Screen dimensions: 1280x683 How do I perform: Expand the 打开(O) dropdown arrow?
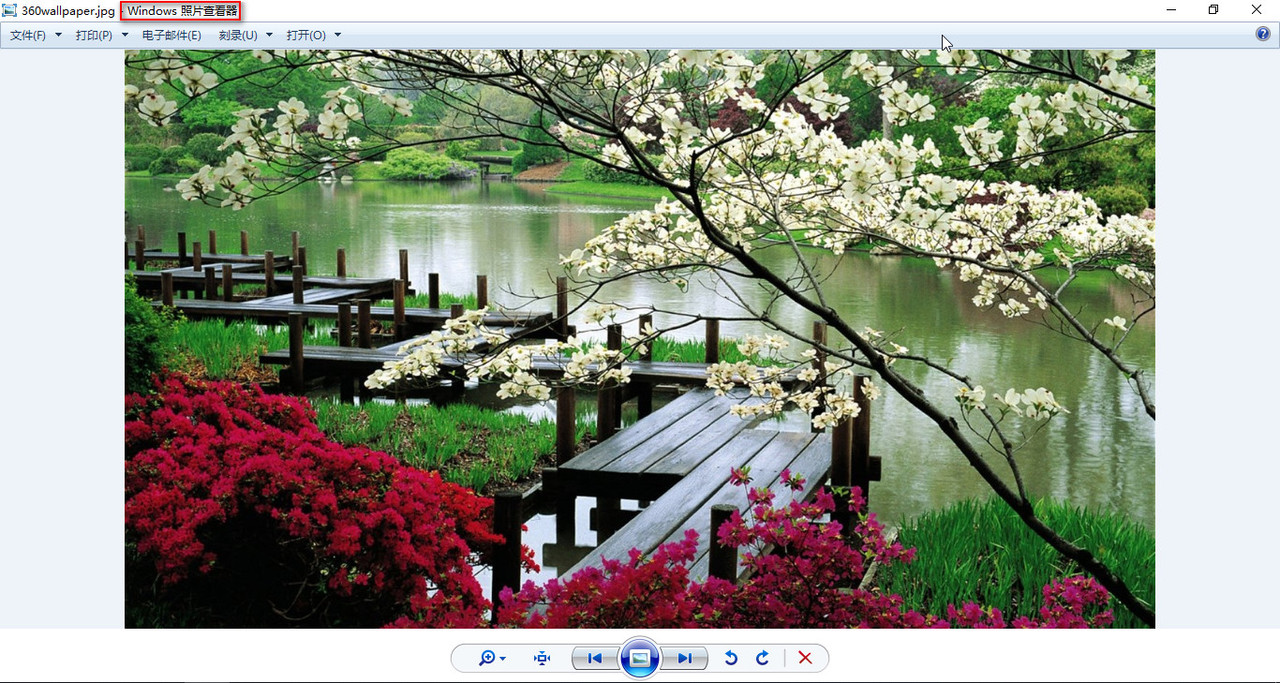pos(338,35)
